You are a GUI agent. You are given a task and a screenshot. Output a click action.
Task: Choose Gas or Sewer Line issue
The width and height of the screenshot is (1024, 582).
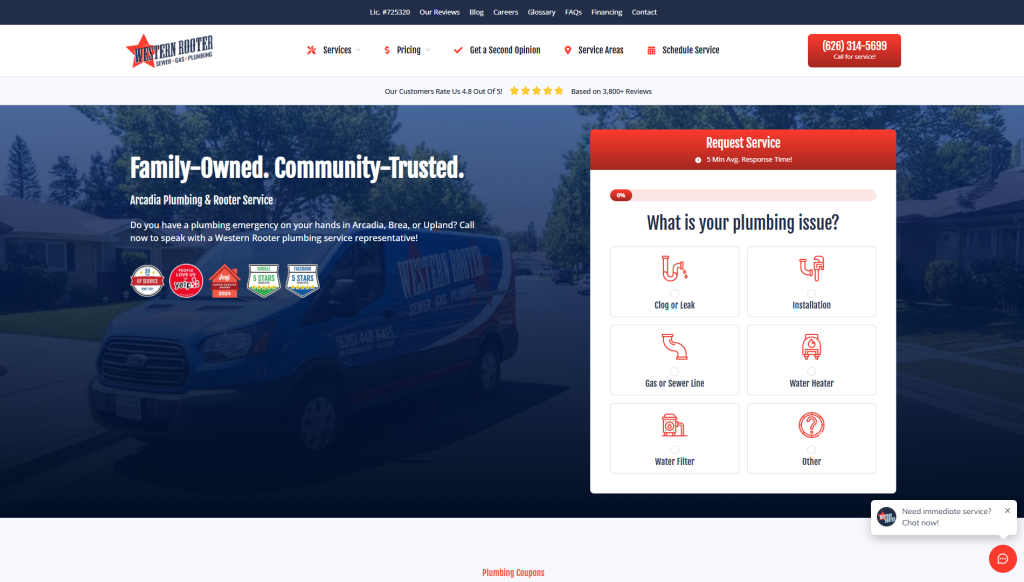click(674, 360)
